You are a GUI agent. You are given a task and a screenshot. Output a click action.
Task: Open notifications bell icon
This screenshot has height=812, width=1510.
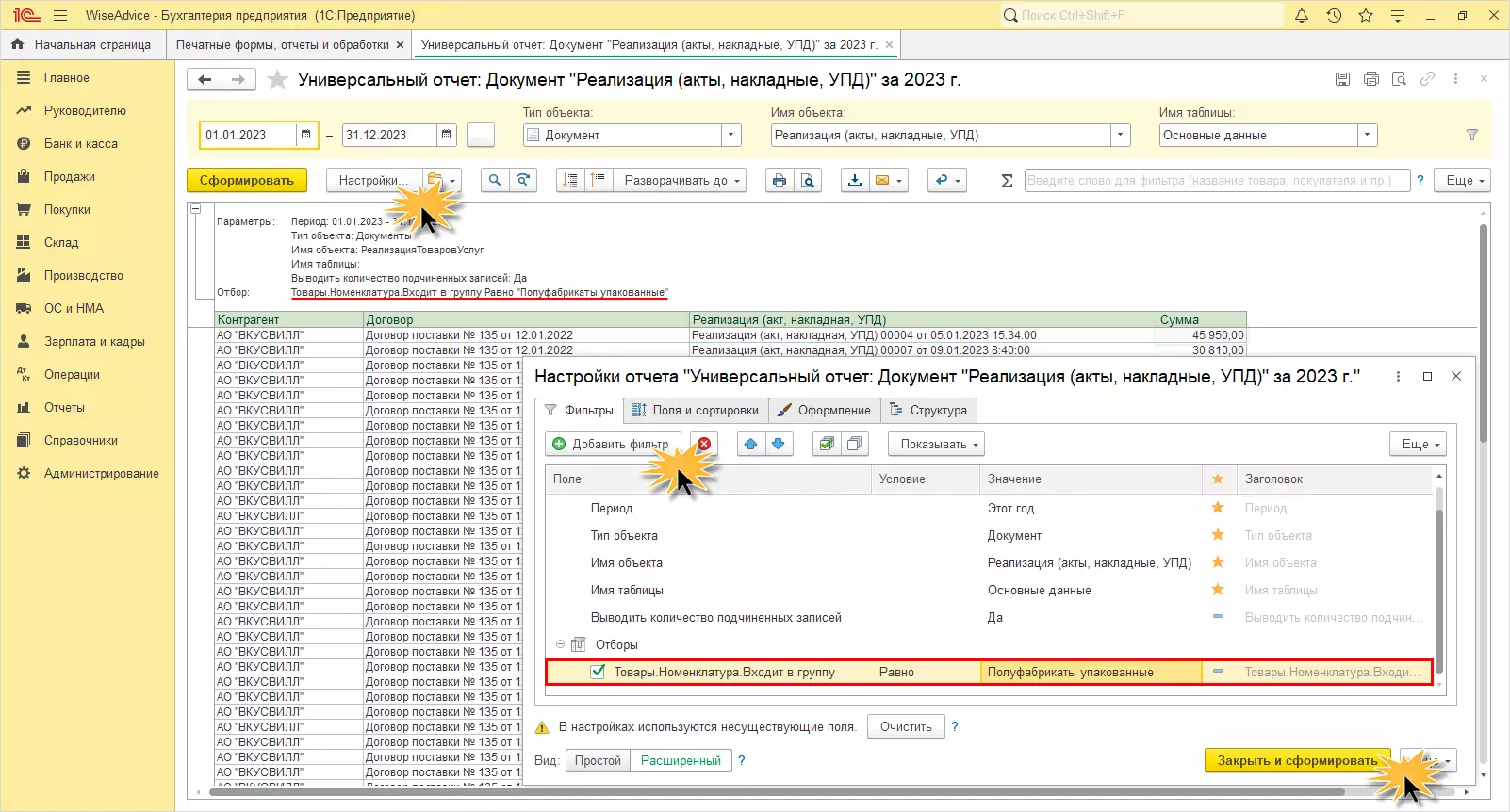point(1302,15)
